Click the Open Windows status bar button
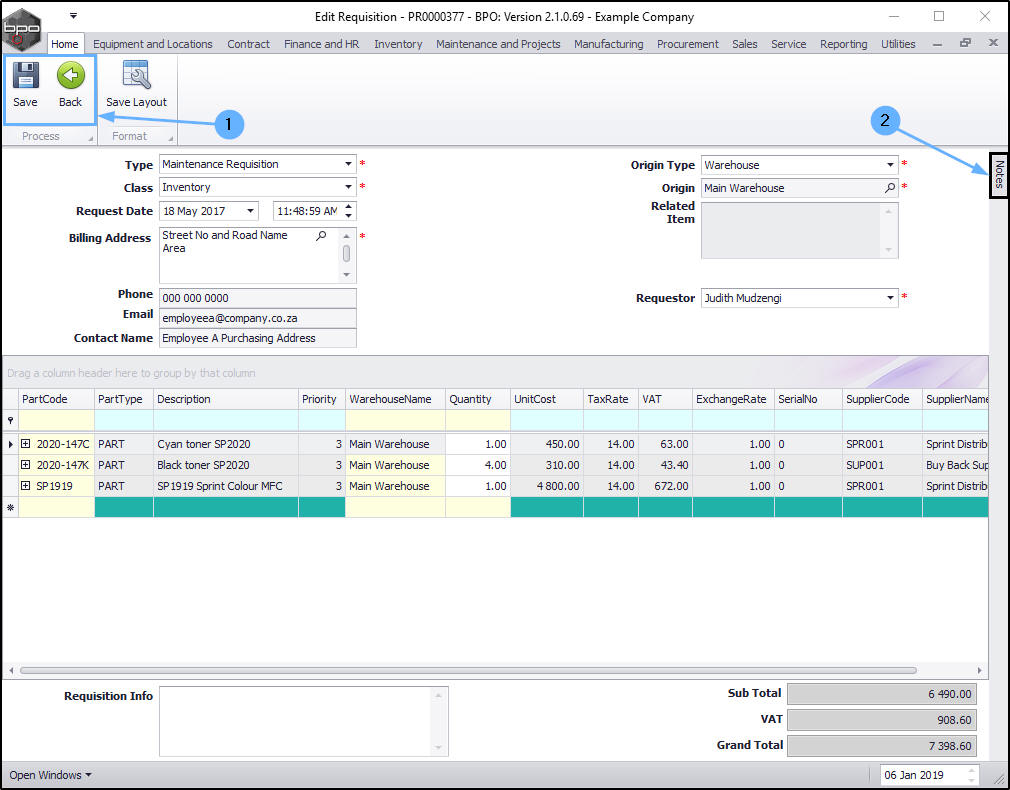Screen dimensions: 1010x790 [50, 775]
